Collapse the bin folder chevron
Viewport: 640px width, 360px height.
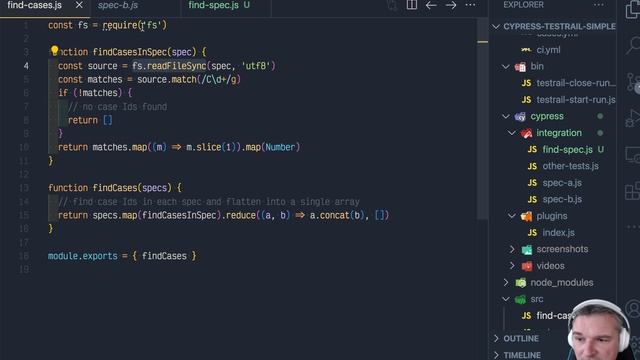pyautogui.click(x=506, y=67)
